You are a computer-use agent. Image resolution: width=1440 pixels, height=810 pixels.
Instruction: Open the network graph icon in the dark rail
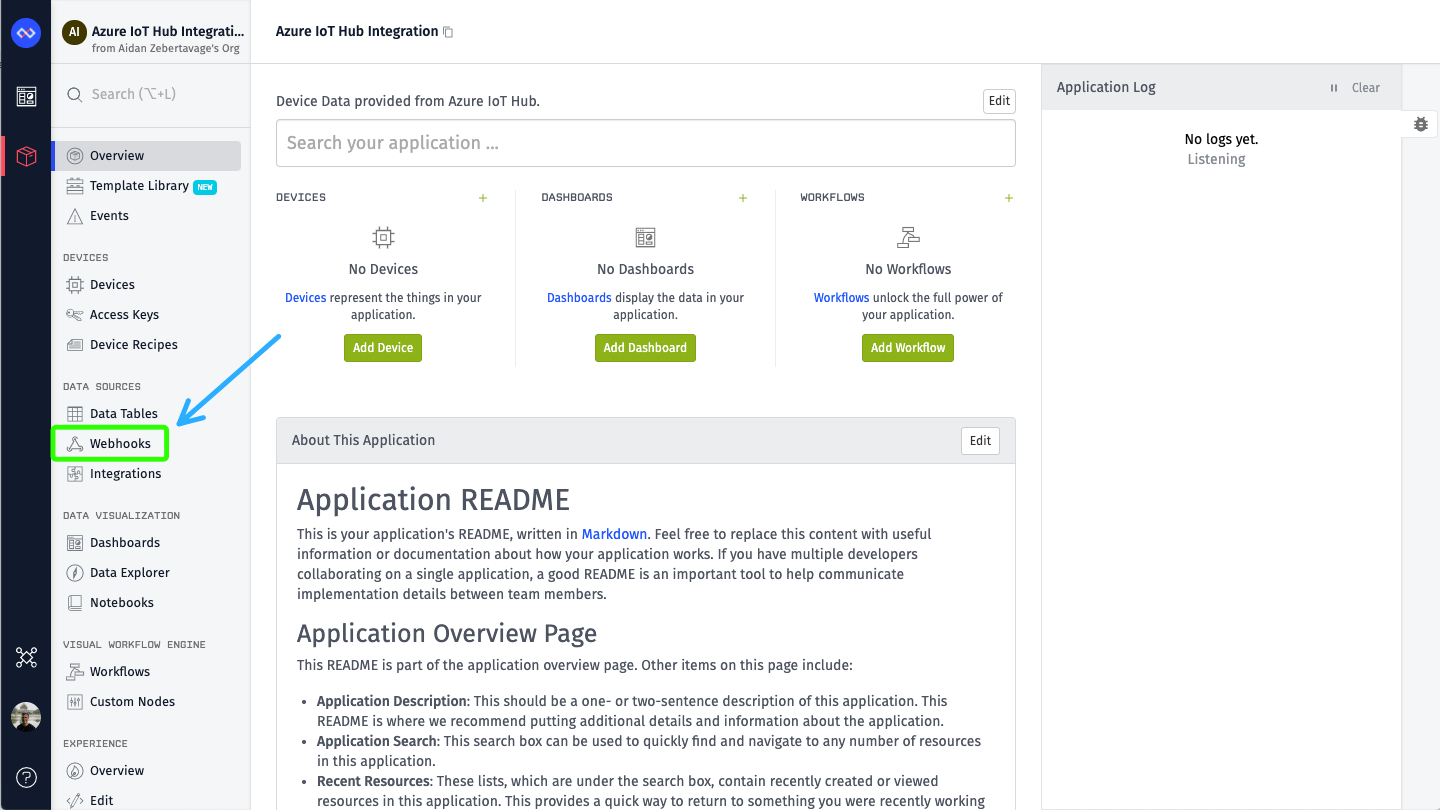(26, 657)
